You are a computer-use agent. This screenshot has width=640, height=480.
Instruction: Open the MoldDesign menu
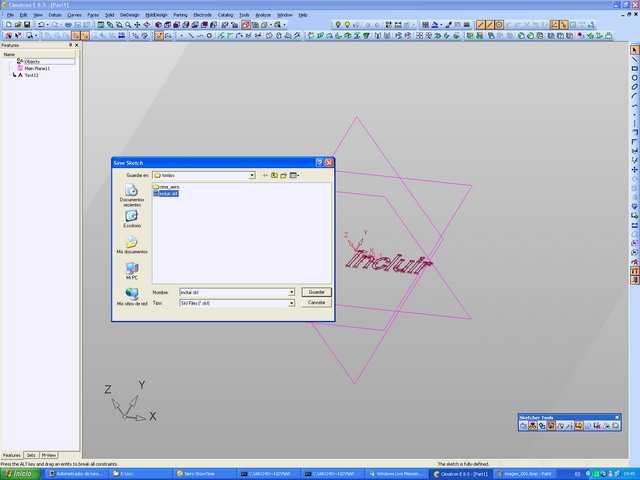tap(156, 15)
